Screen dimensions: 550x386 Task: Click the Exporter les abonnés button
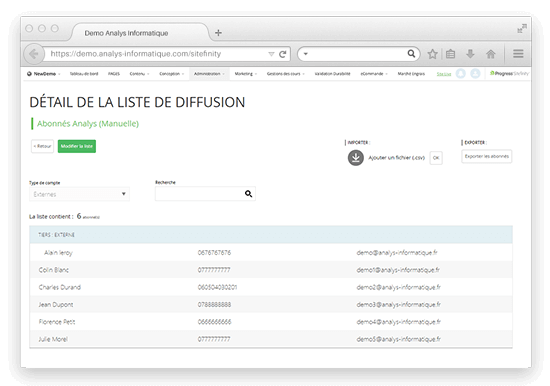coord(487,157)
